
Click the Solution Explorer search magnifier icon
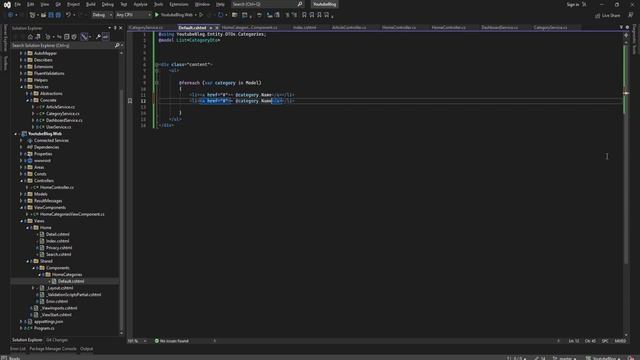pos(117,45)
